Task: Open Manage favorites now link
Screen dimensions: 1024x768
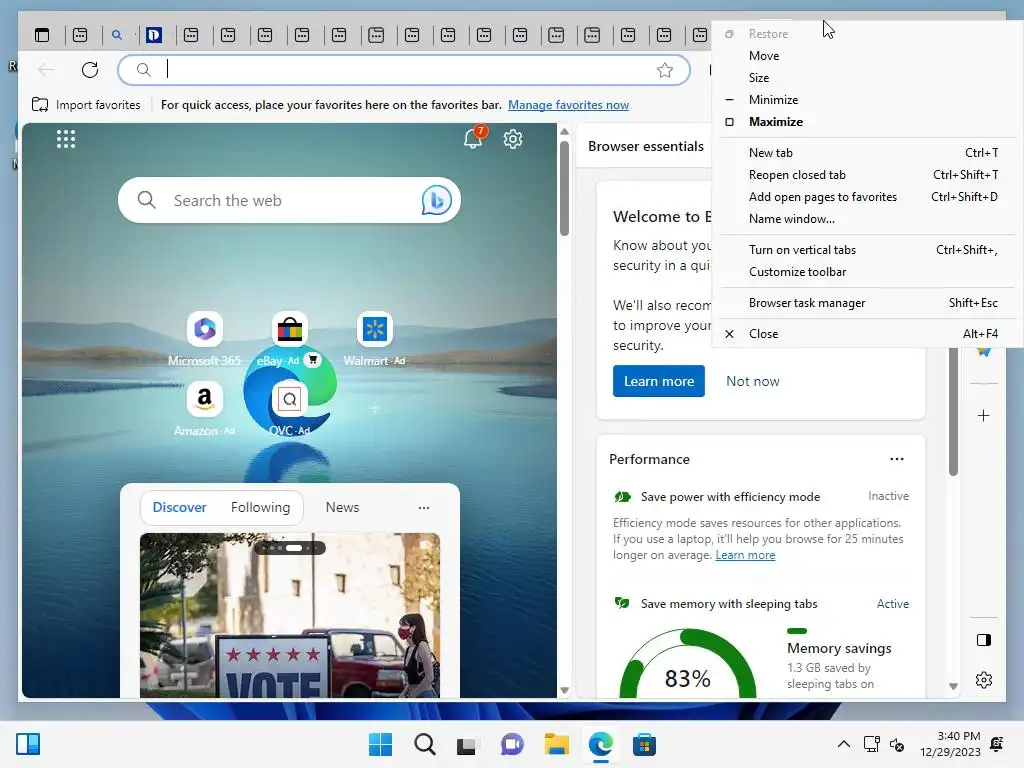Action: [x=568, y=104]
